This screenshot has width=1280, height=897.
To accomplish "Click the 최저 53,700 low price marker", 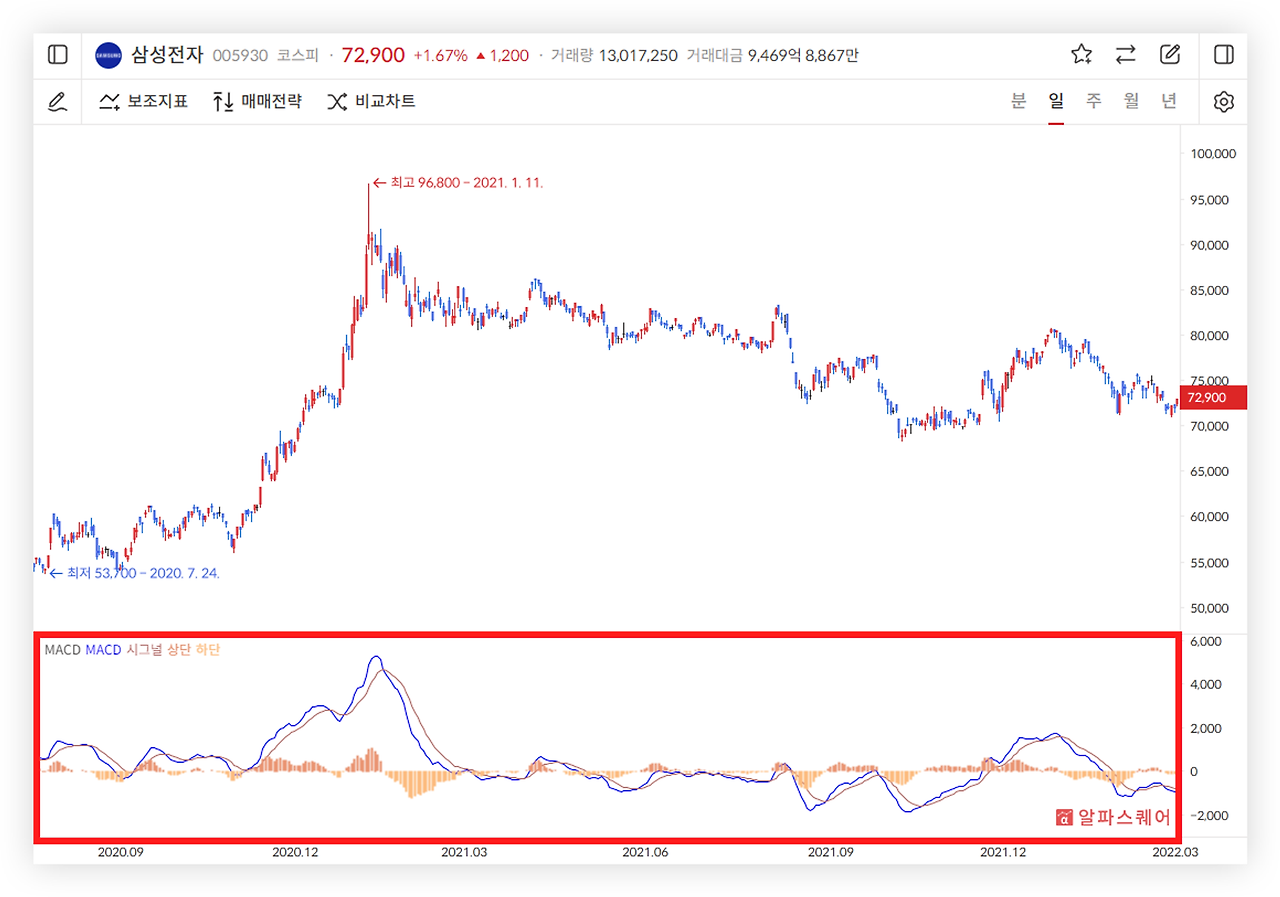I will coord(134,574).
